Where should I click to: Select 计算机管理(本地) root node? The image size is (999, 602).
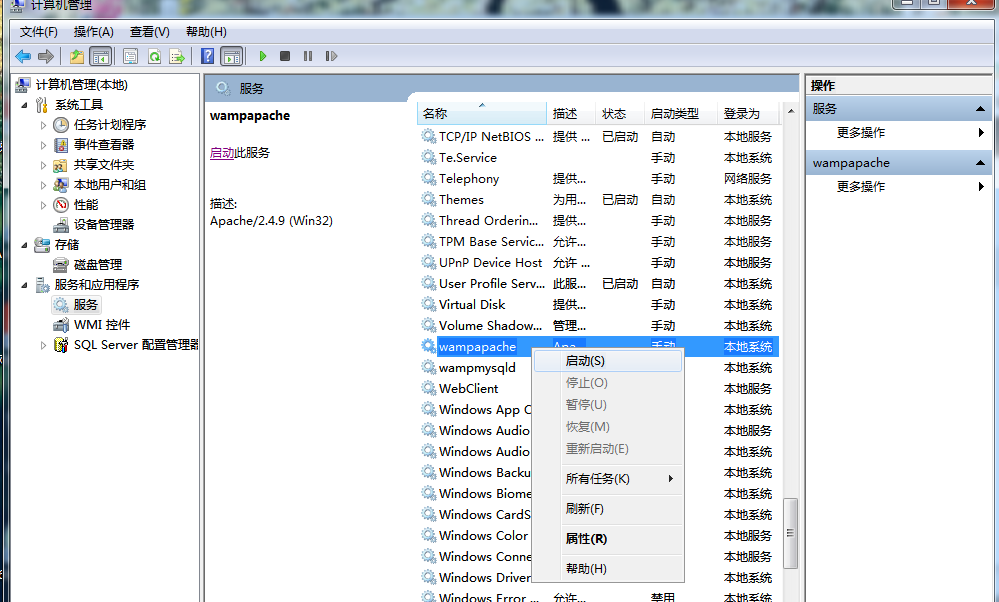click(82, 85)
